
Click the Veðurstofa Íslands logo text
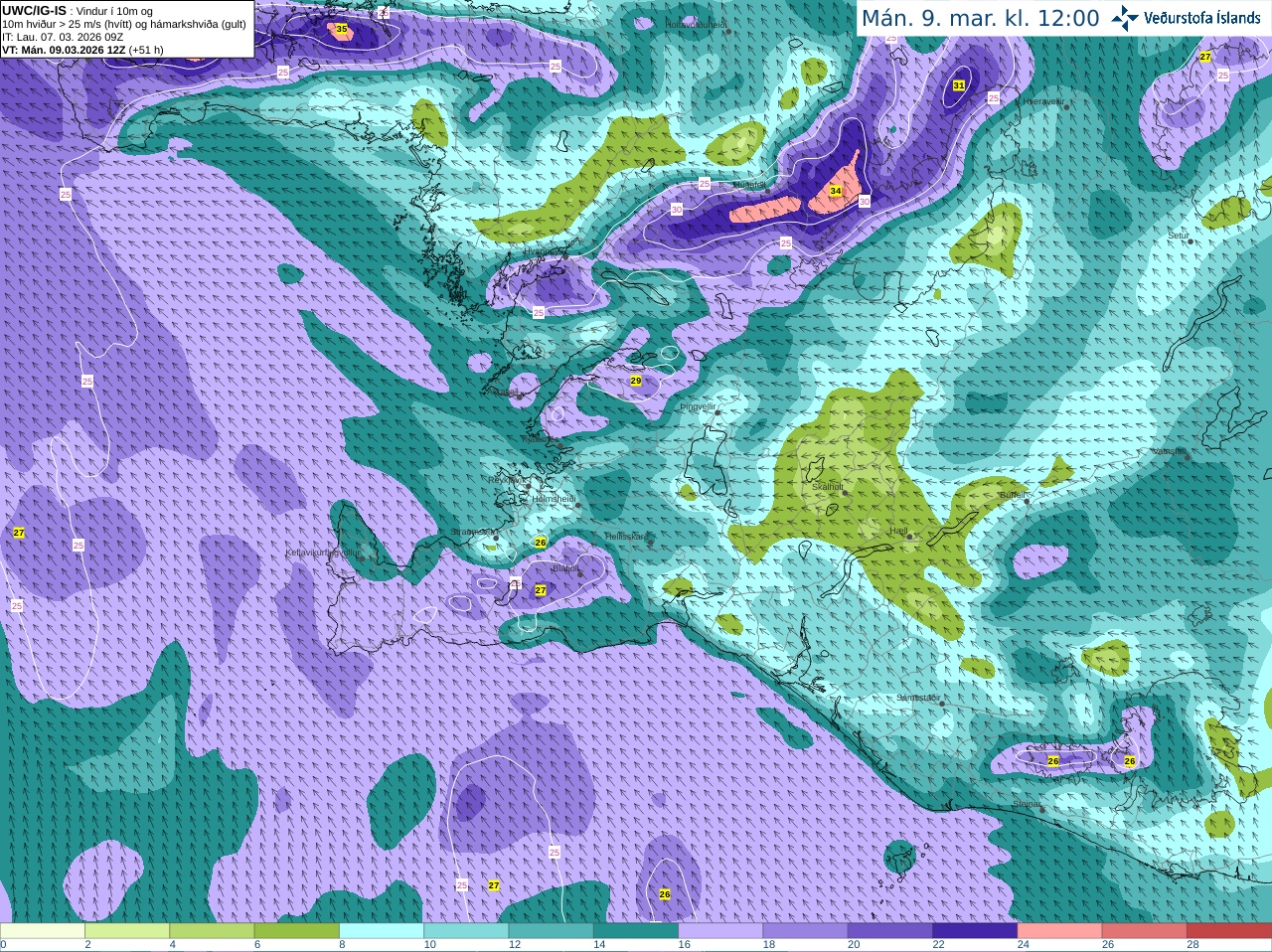point(1202,18)
